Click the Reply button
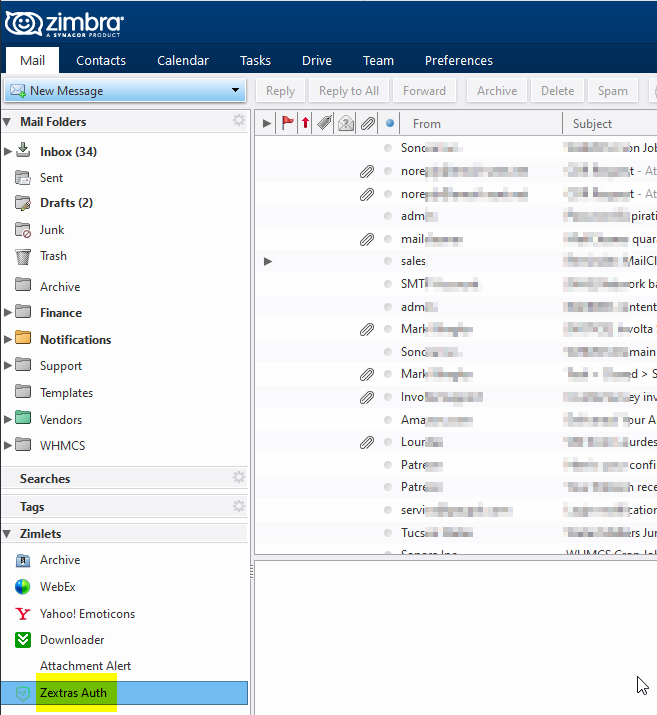Screen dimensions: 657x715 coord(280,91)
